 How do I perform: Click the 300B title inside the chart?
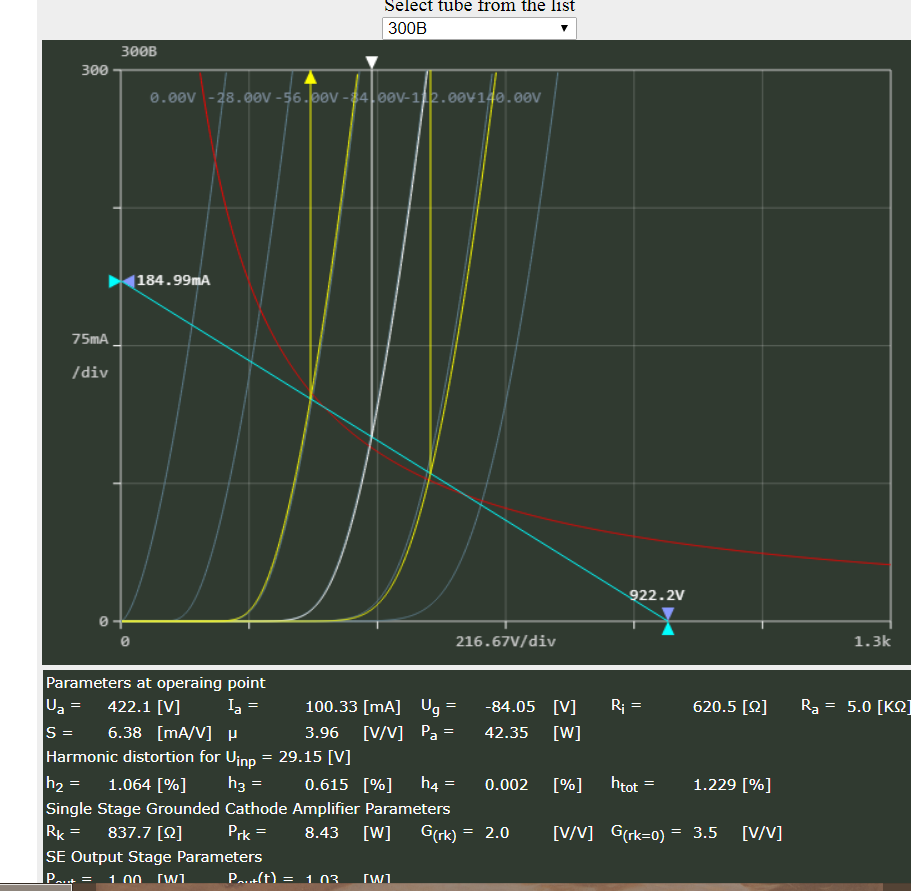(139, 50)
